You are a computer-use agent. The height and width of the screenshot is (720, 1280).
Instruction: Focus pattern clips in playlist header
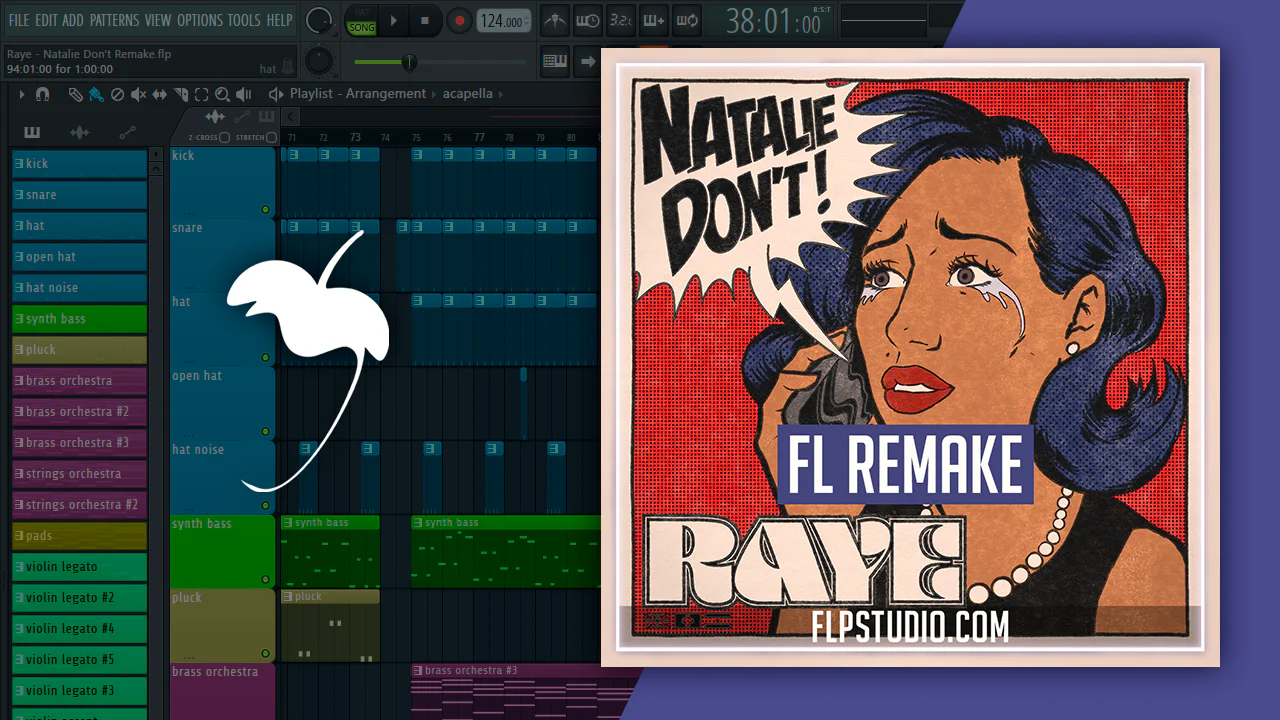tap(266, 117)
